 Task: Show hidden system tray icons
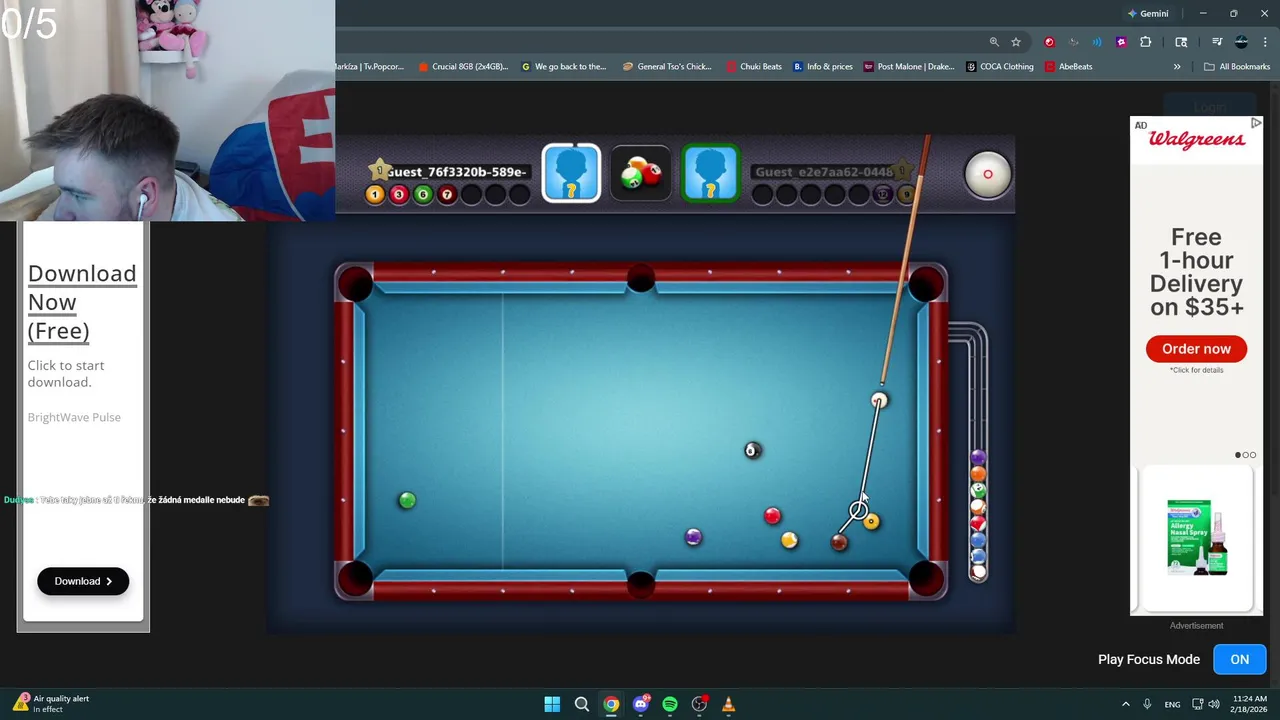tap(1125, 704)
